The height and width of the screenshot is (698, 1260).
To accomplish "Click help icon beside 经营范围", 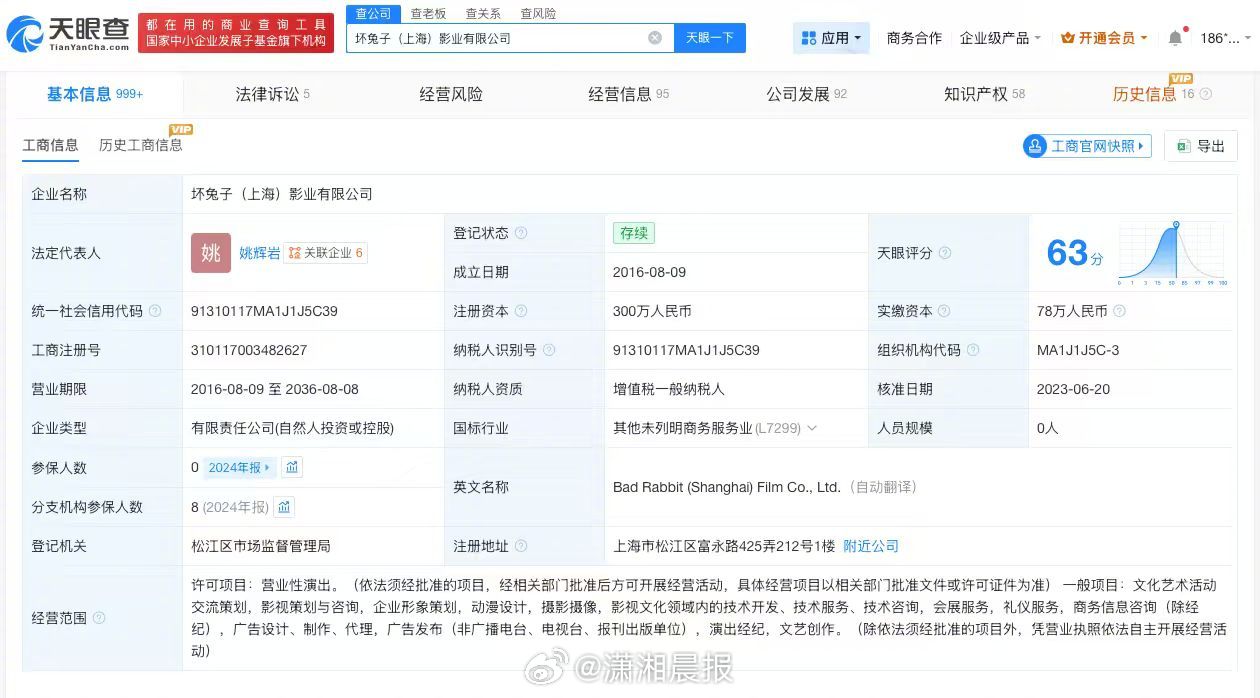I will pyautogui.click(x=99, y=618).
